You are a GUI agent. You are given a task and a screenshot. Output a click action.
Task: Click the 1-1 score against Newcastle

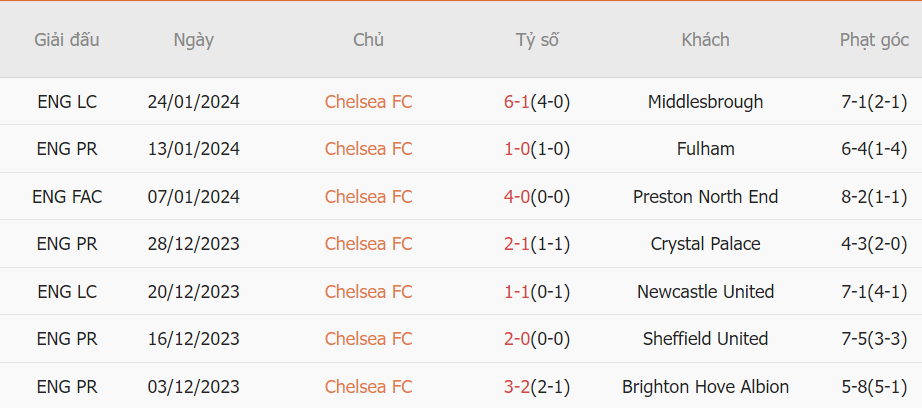[517, 292]
